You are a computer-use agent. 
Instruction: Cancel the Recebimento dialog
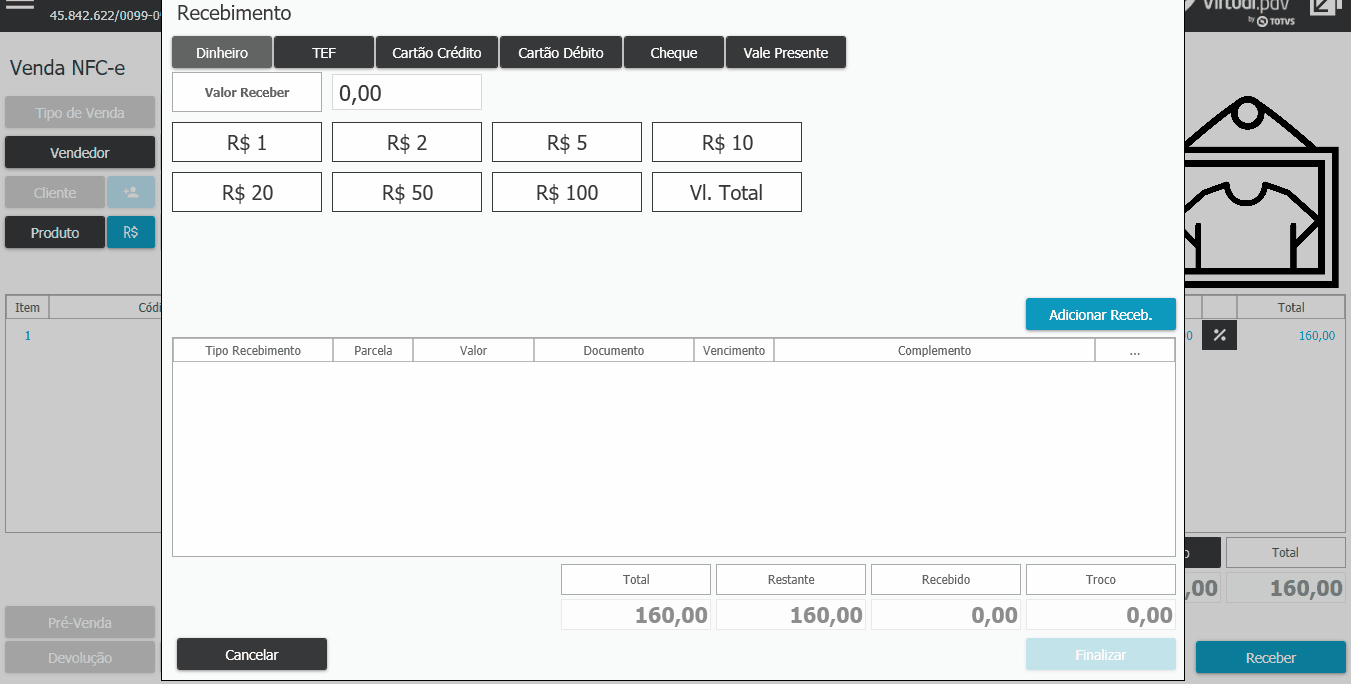click(252, 655)
